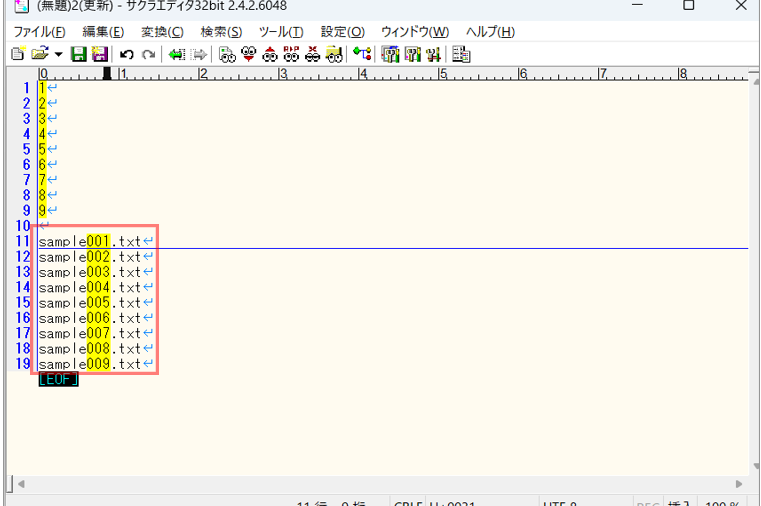
Task: Undo the last edit
Action: (x=127, y=54)
